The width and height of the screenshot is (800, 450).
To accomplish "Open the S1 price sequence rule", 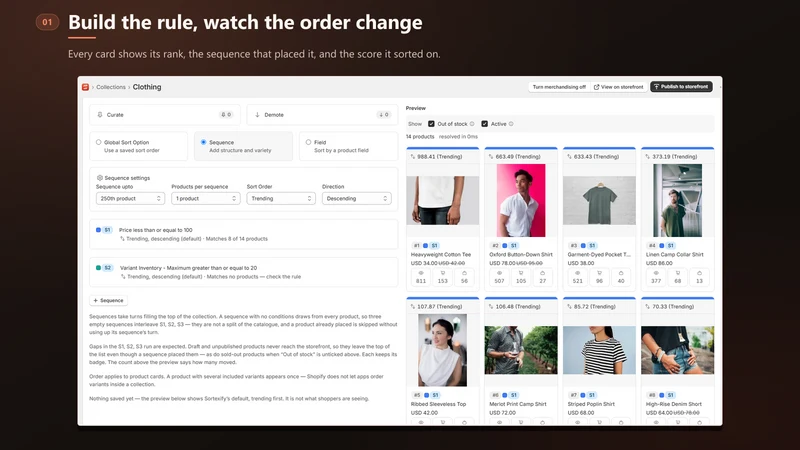I will 243,234.
